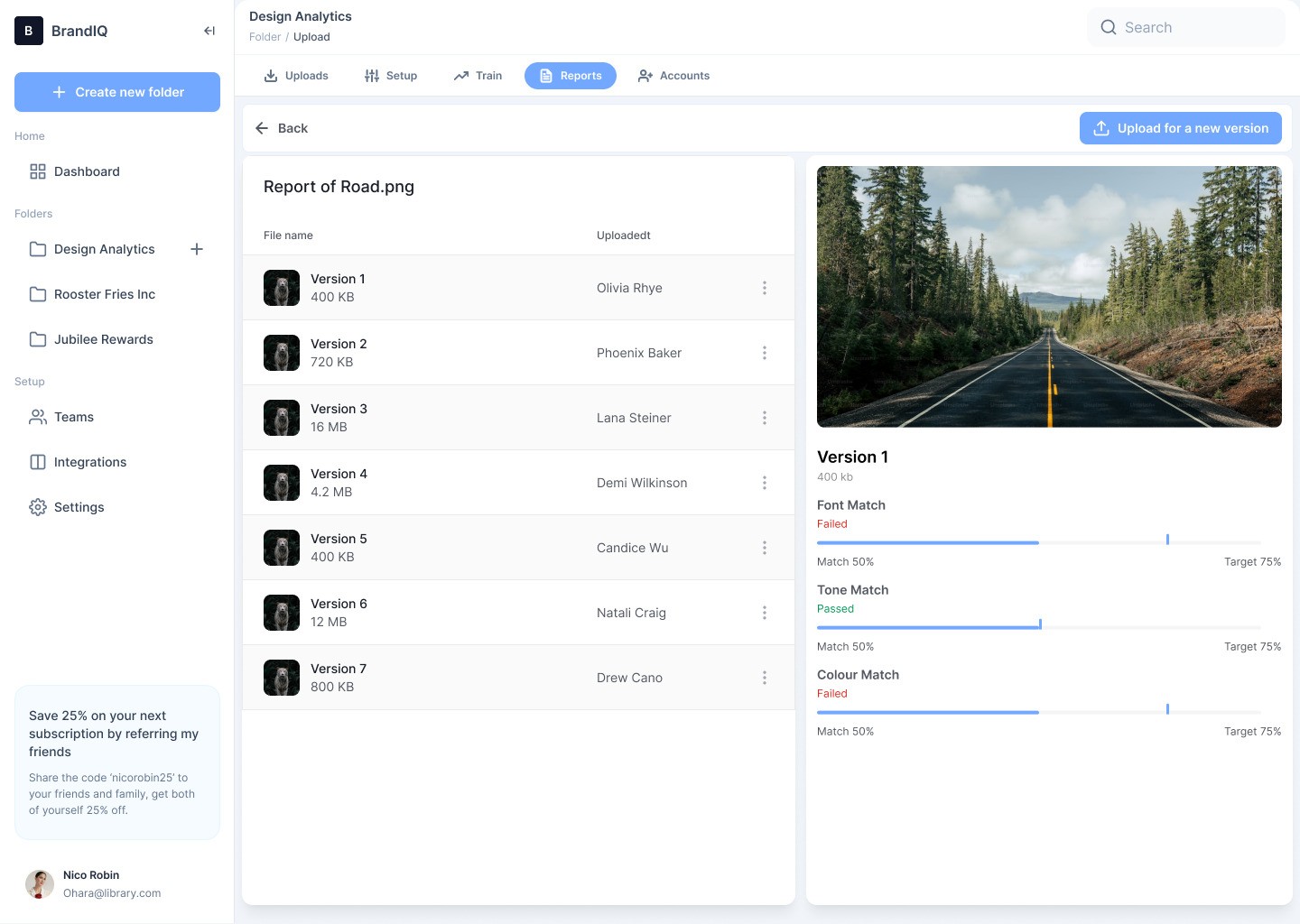Viewport: 1300px width, 924px height.
Task: Collapse the sidebar using the arrow icon
Action: 209,31
